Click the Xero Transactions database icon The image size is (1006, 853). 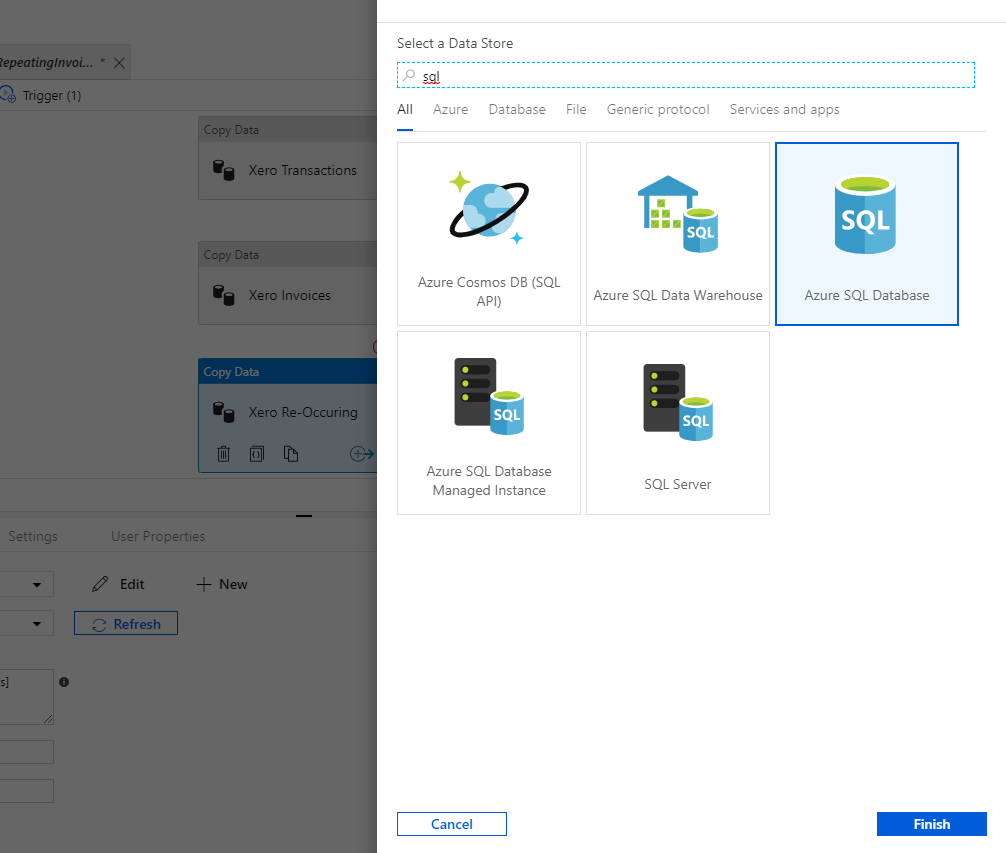click(223, 170)
